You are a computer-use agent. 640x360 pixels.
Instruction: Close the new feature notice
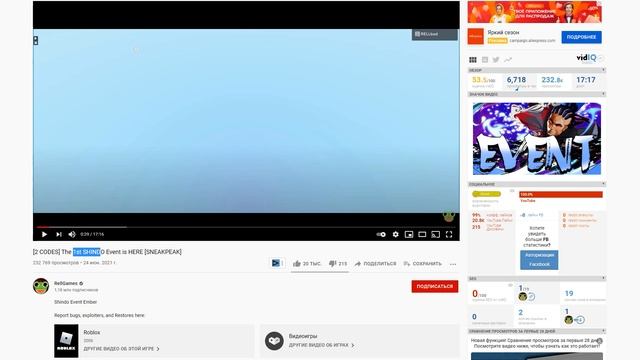point(600,341)
